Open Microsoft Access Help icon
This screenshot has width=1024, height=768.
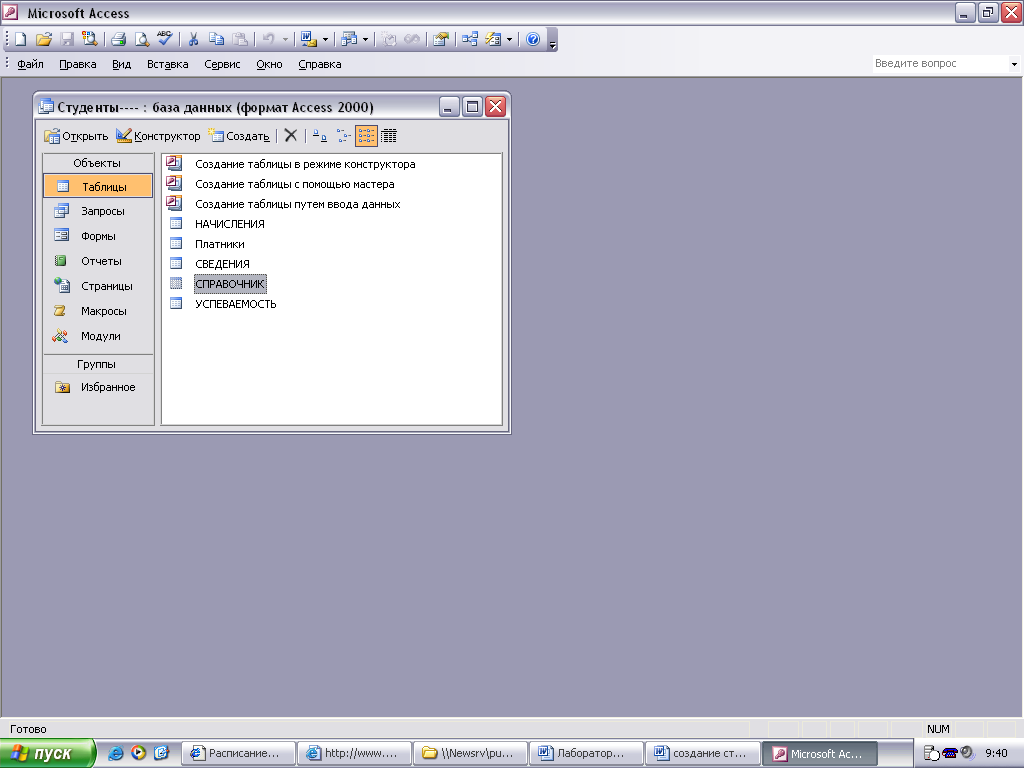(x=533, y=39)
